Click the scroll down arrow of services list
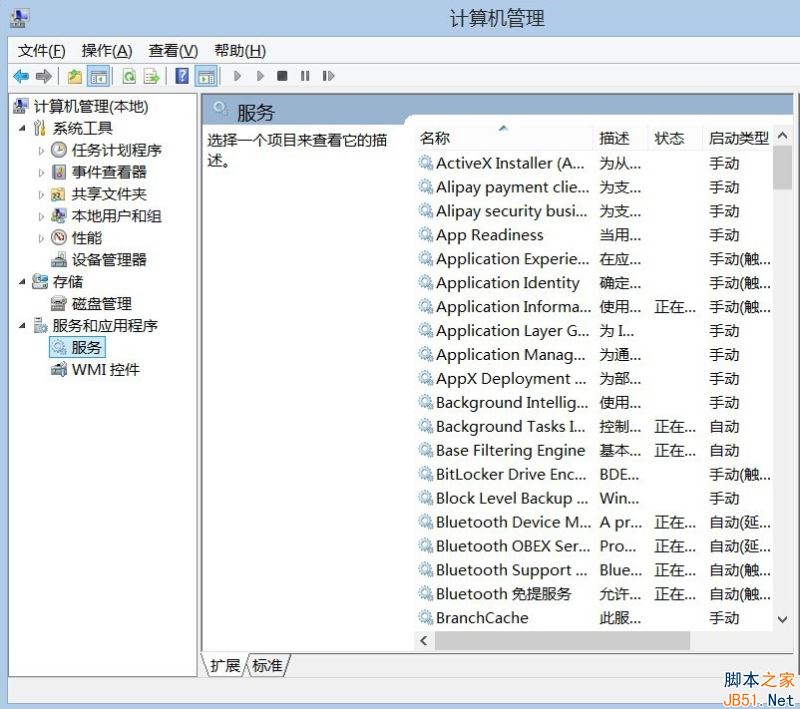Viewport: 800px width, 709px height. [x=782, y=619]
